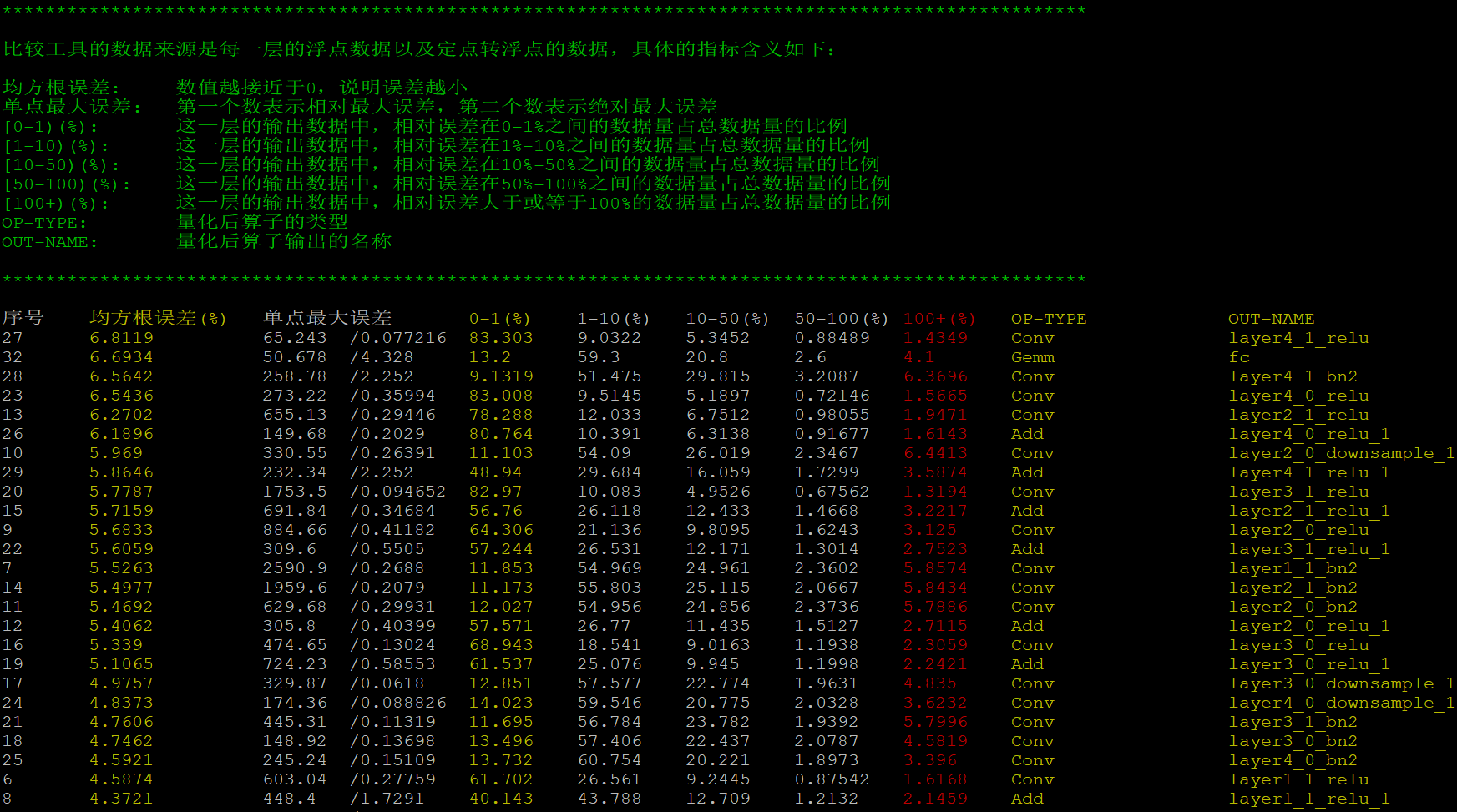This screenshot has height=812, width=1457.
Task: Click layer3_0_downsample_1 output name
Action: click(1342, 683)
